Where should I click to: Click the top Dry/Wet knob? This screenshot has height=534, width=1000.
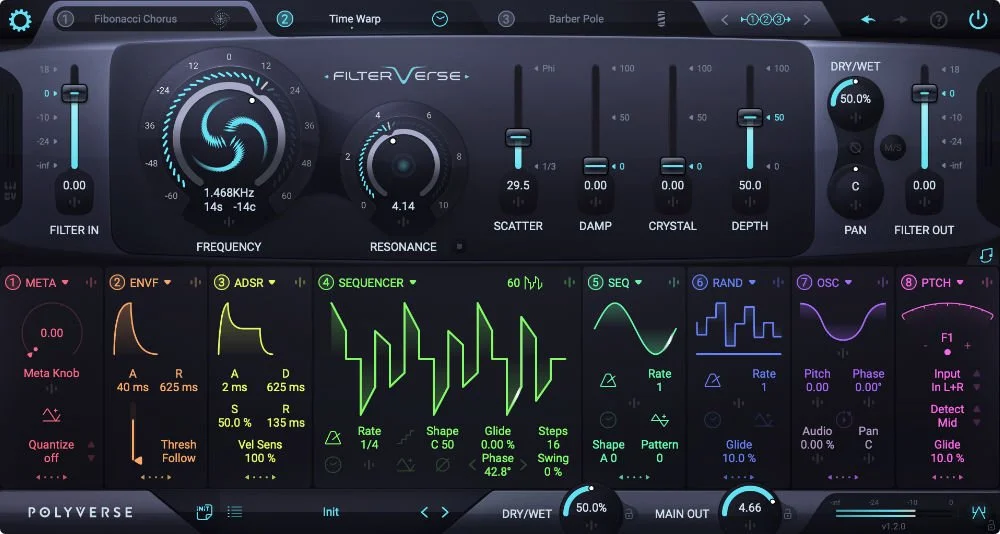pyautogui.click(x=855, y=100)
